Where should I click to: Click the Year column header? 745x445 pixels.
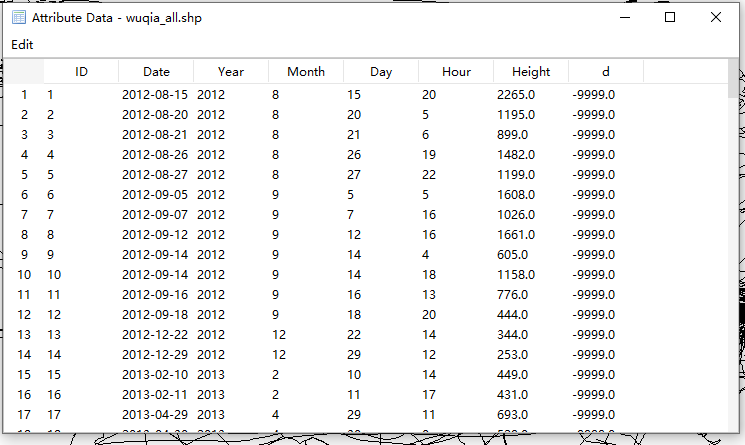[x=231, y=71]
